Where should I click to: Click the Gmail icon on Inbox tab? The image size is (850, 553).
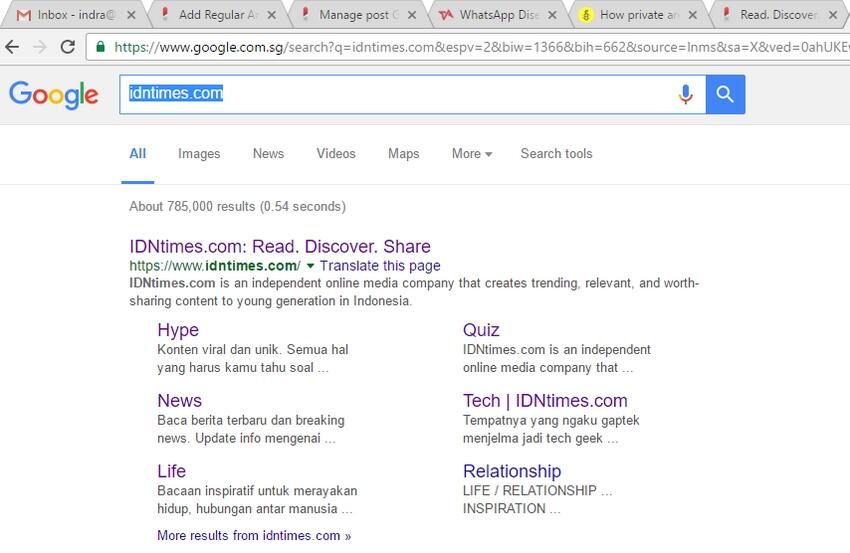point(24,15)
